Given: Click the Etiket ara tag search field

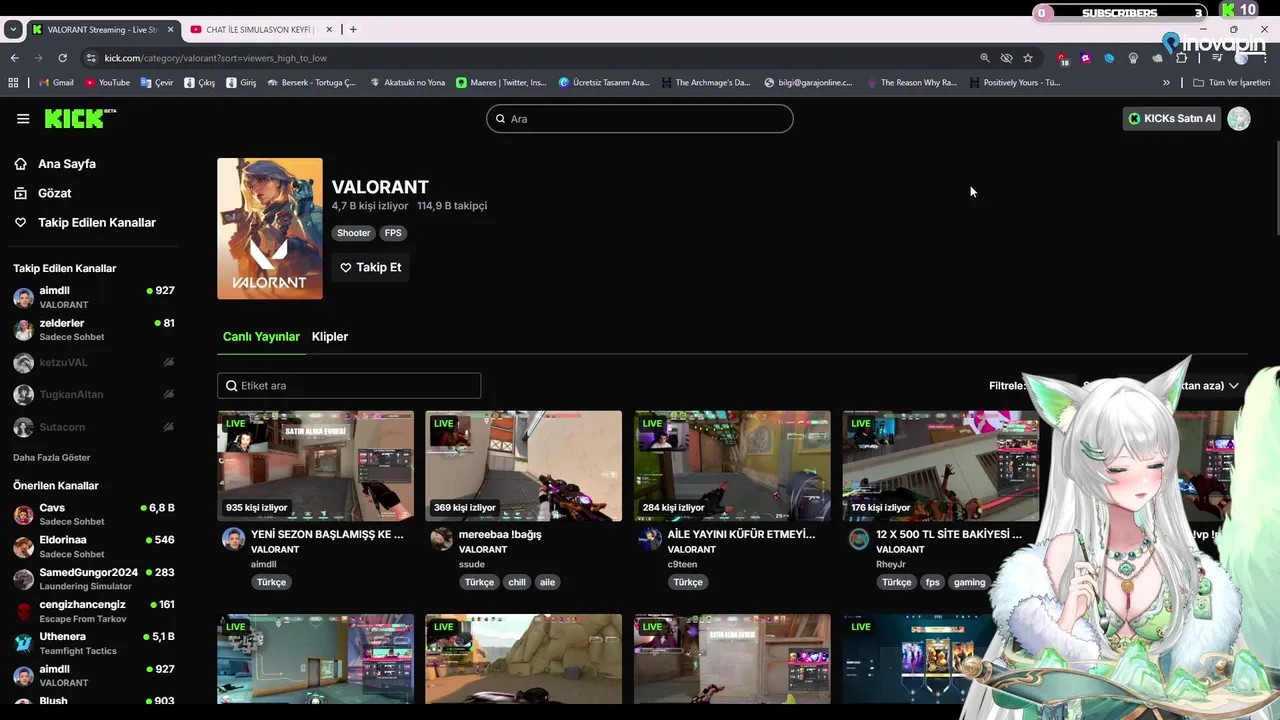Looking at the screenshot, I should [349, 386].
